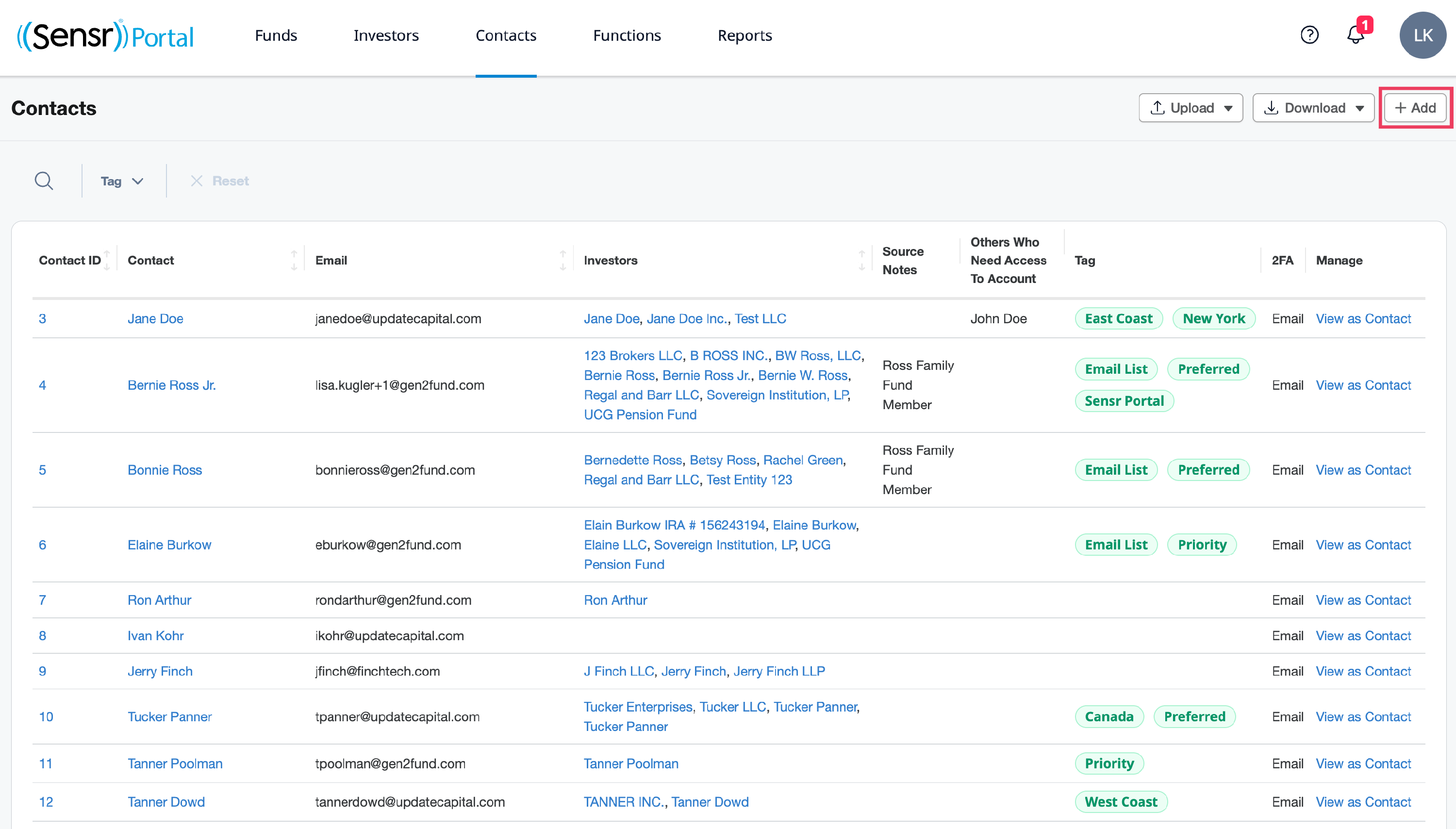
Task: Sort the Contact column
Action: click(294, 260)
